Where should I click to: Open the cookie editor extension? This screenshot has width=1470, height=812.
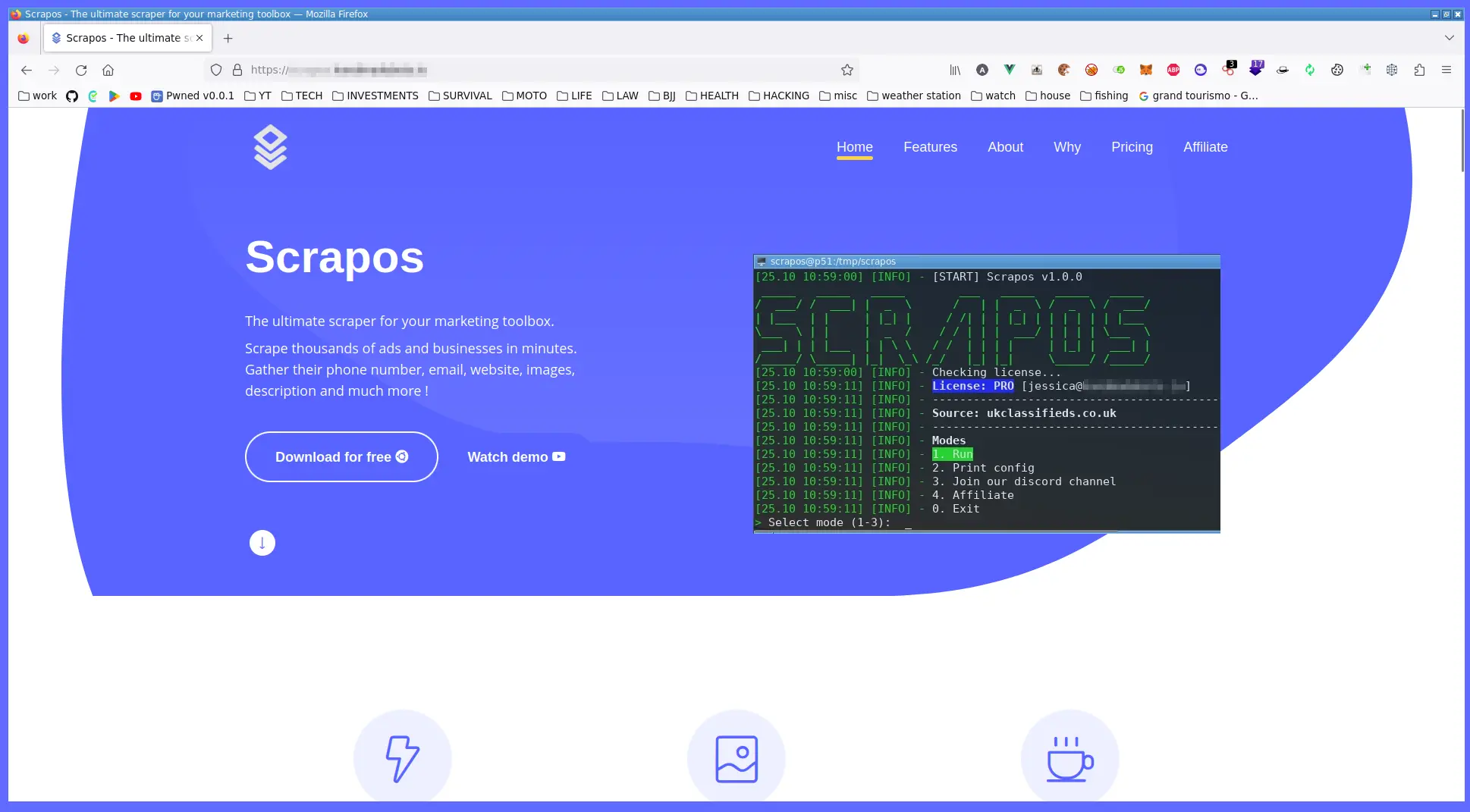(1337, 70)
